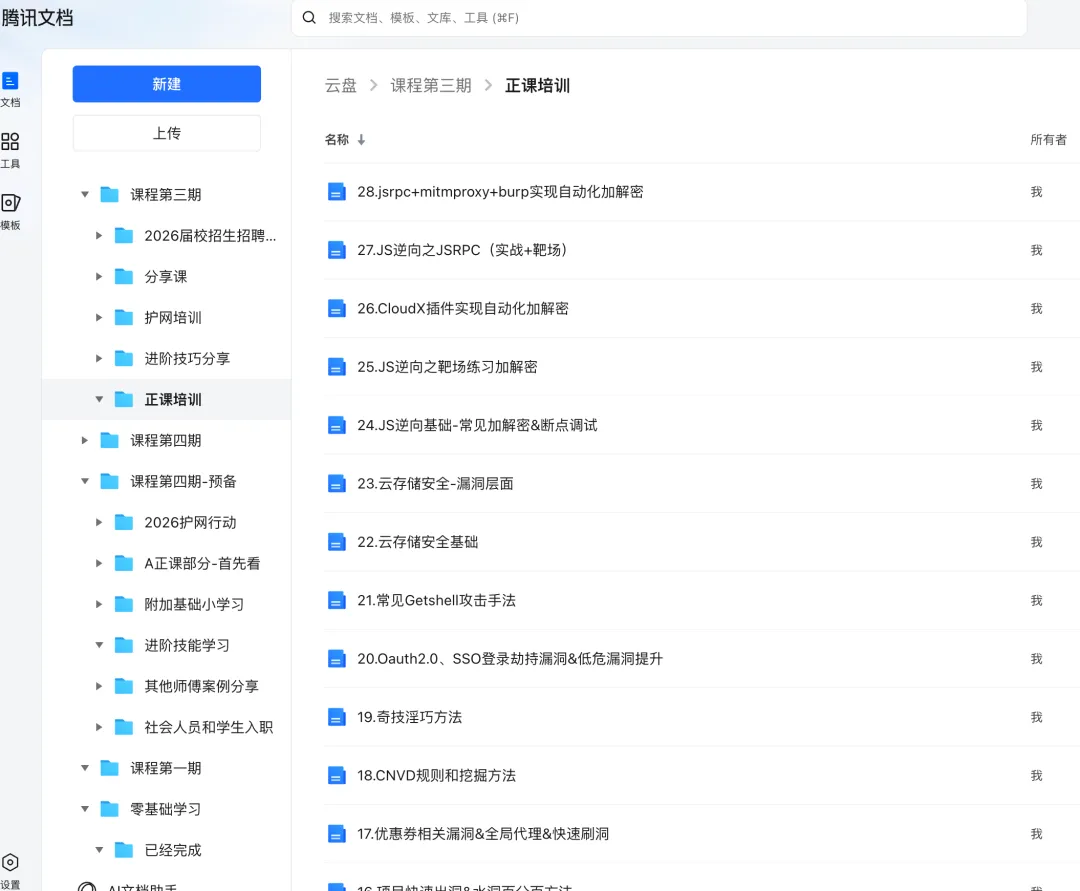Collapse the 课程第三期 tree node arrow

(x=85, y=194)
